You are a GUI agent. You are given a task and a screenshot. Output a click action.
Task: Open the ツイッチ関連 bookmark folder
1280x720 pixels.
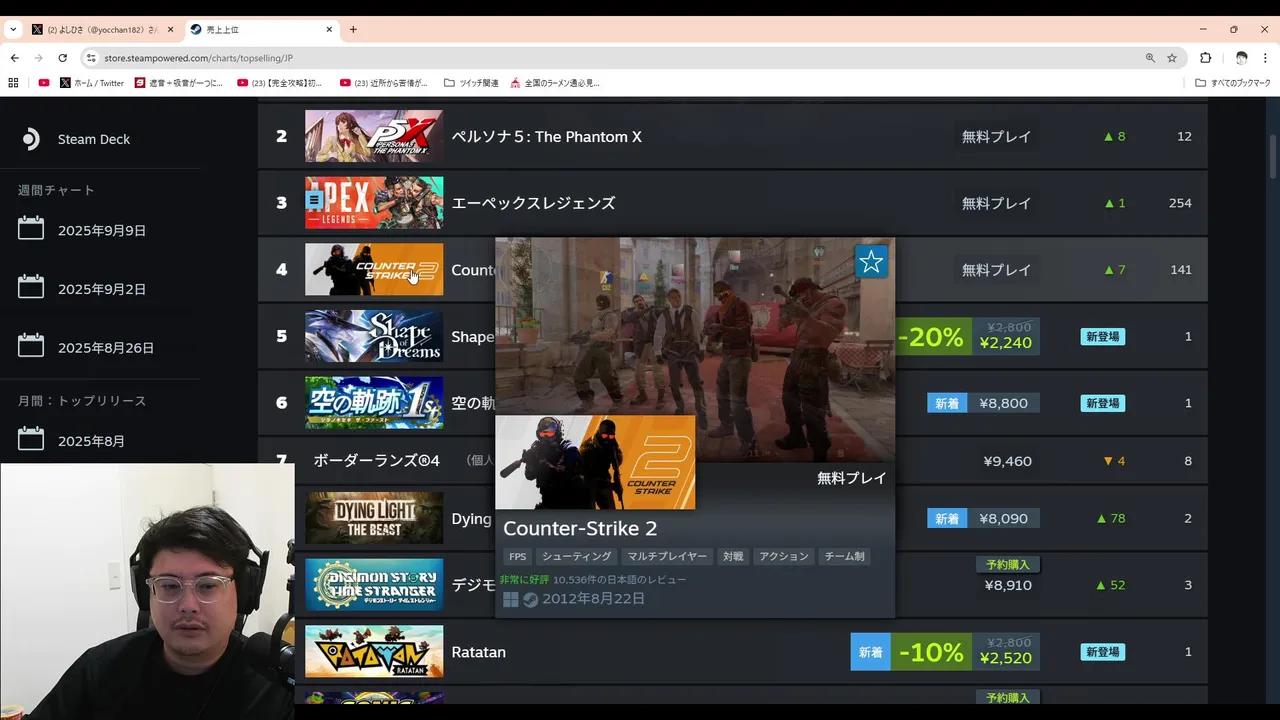pyautogui.click(x=471, y=83)
